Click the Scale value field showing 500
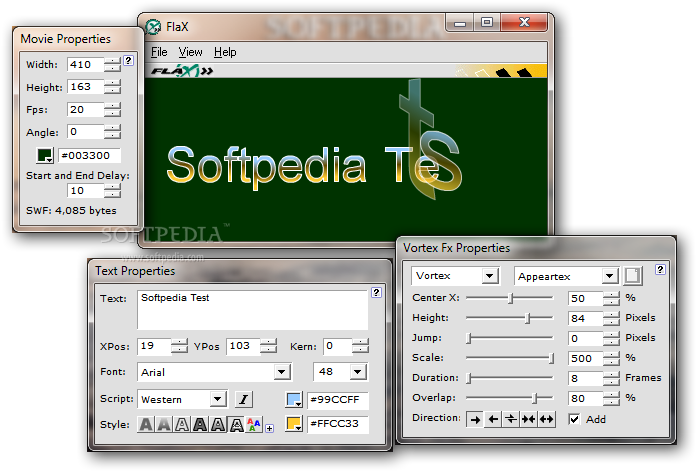697x472 pixels. (x=585, y=358)
